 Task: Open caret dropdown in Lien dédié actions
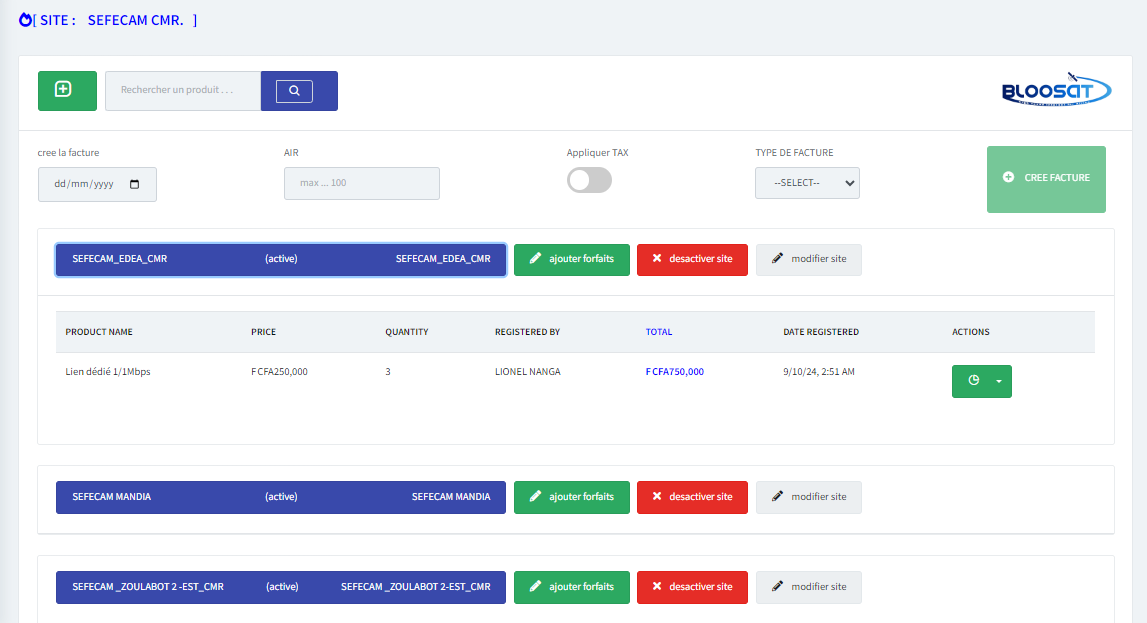[x=999, y=381]
